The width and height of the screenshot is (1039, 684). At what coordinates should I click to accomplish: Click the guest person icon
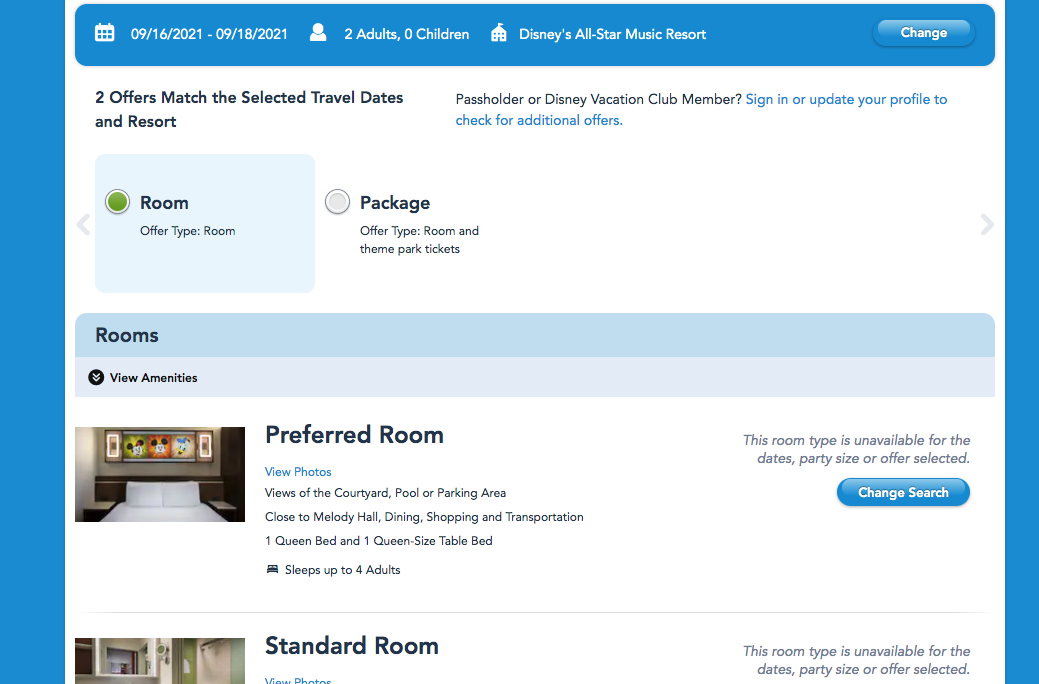(318, 33)
